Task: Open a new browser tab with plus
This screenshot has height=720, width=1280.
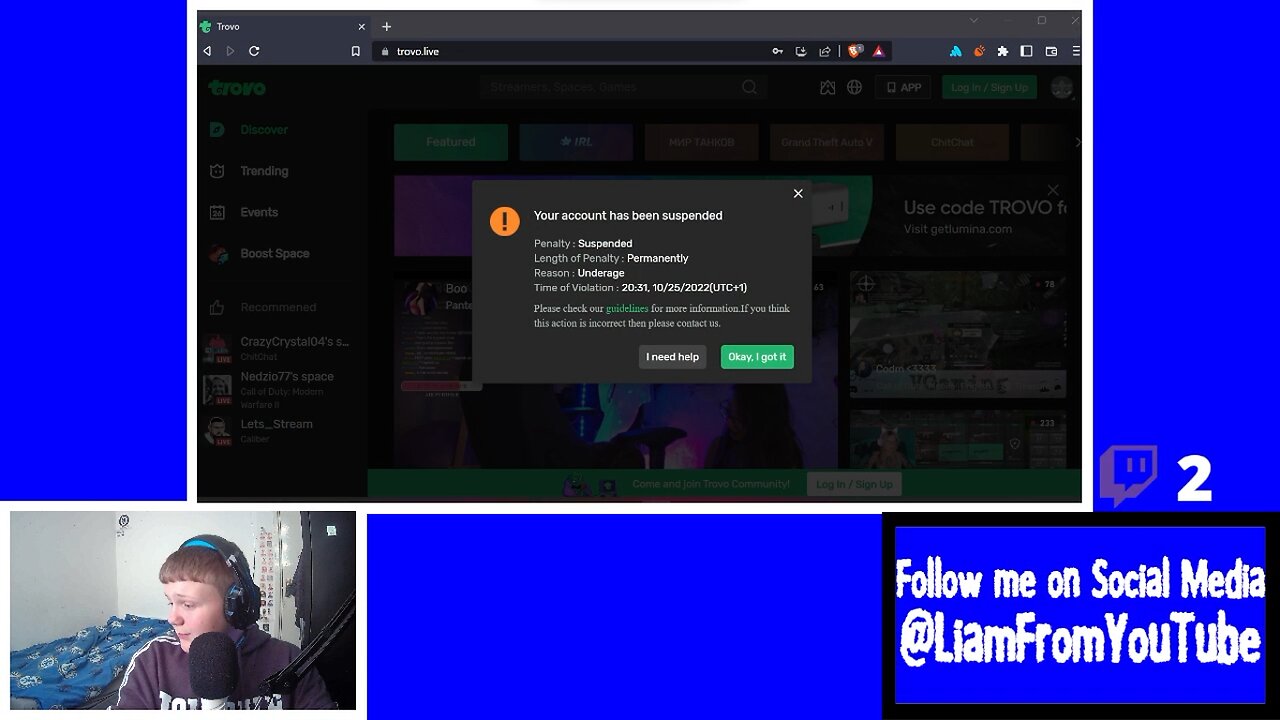Action: click(387, 26)
